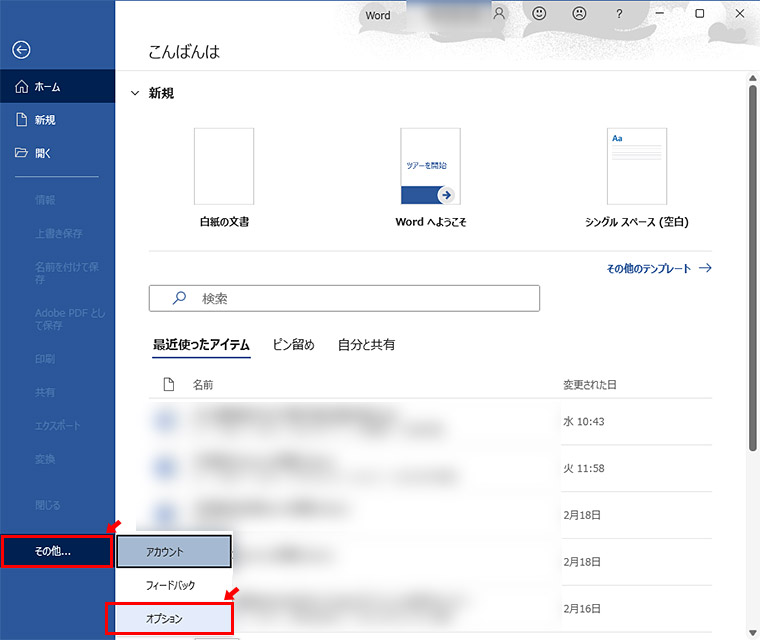The width and height of the screenshot is (760, 640).
Task: Open help with the question mark icon
Action: [619, 14]
